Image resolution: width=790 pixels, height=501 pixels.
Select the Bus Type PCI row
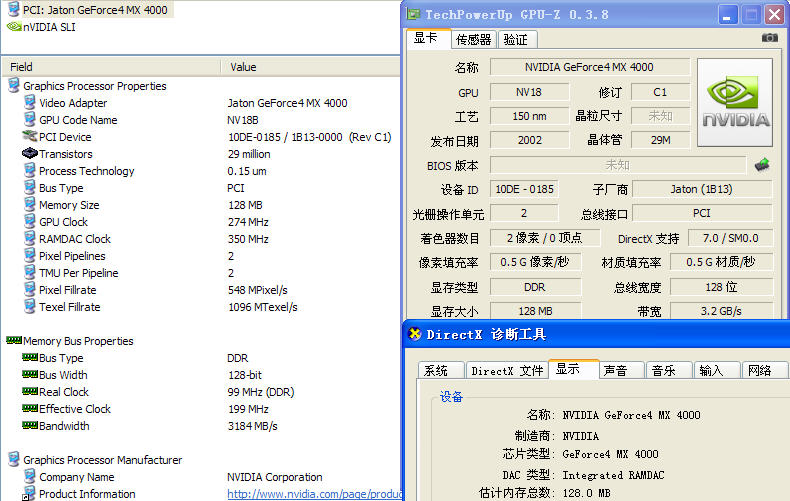pyautogui.click(x=201, y=188)
